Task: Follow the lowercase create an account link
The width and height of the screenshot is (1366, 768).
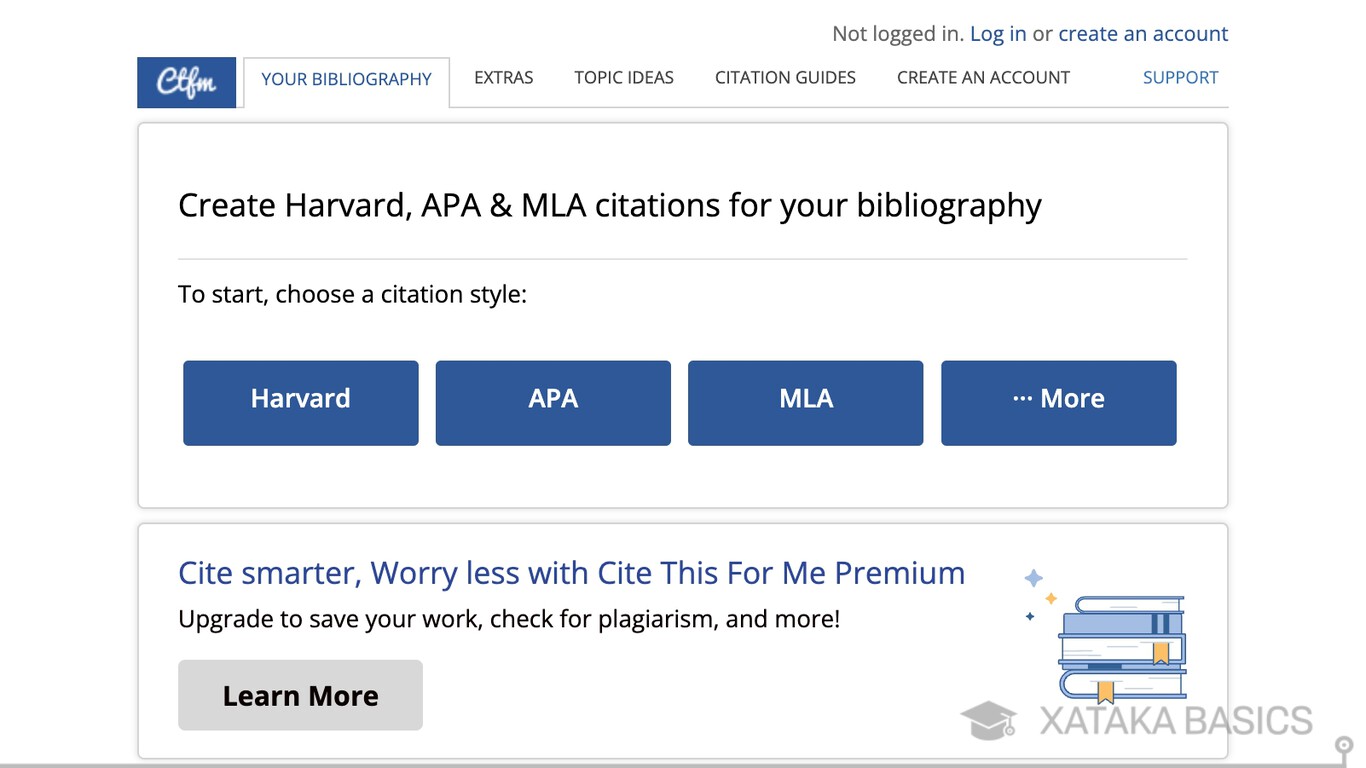Action: 1143,34
